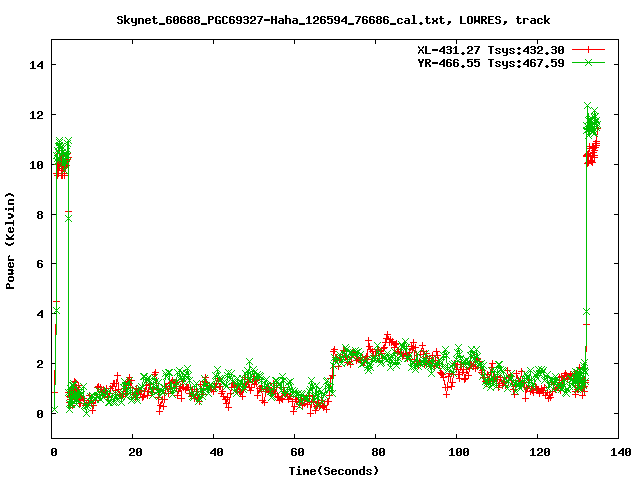Select the YR-466.55 Tsys:467.59 legend label
Screen dimensions: 640x480
tap(491, 63)
